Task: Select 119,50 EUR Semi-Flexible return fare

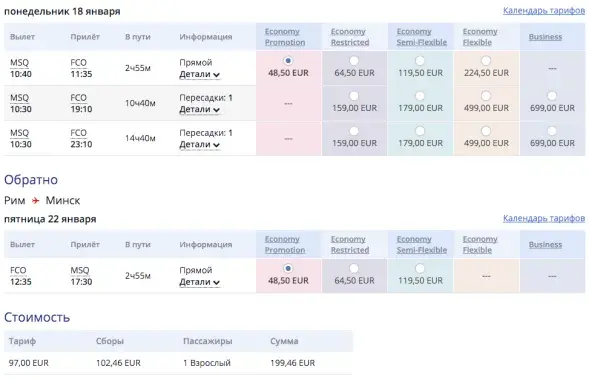Action: click(x=420, y=268)
